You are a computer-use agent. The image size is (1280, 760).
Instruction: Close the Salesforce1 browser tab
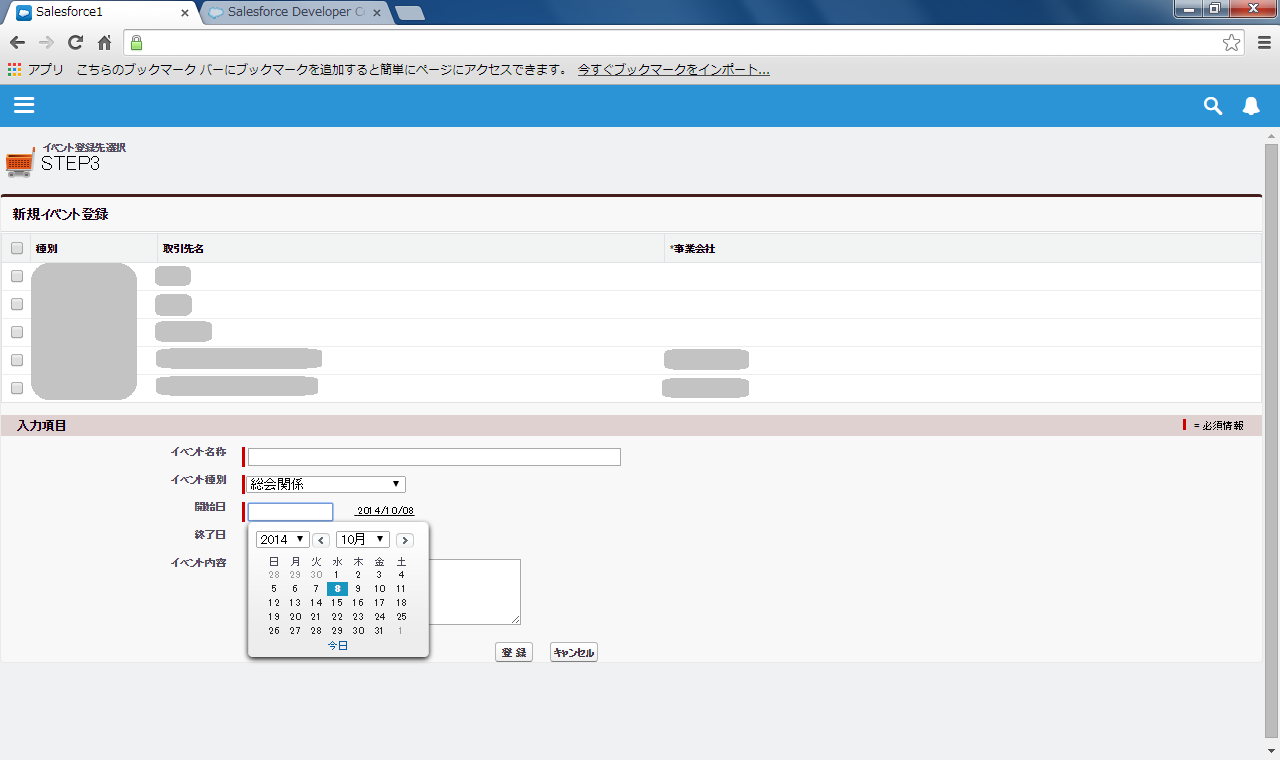click(x=185, y=13)
